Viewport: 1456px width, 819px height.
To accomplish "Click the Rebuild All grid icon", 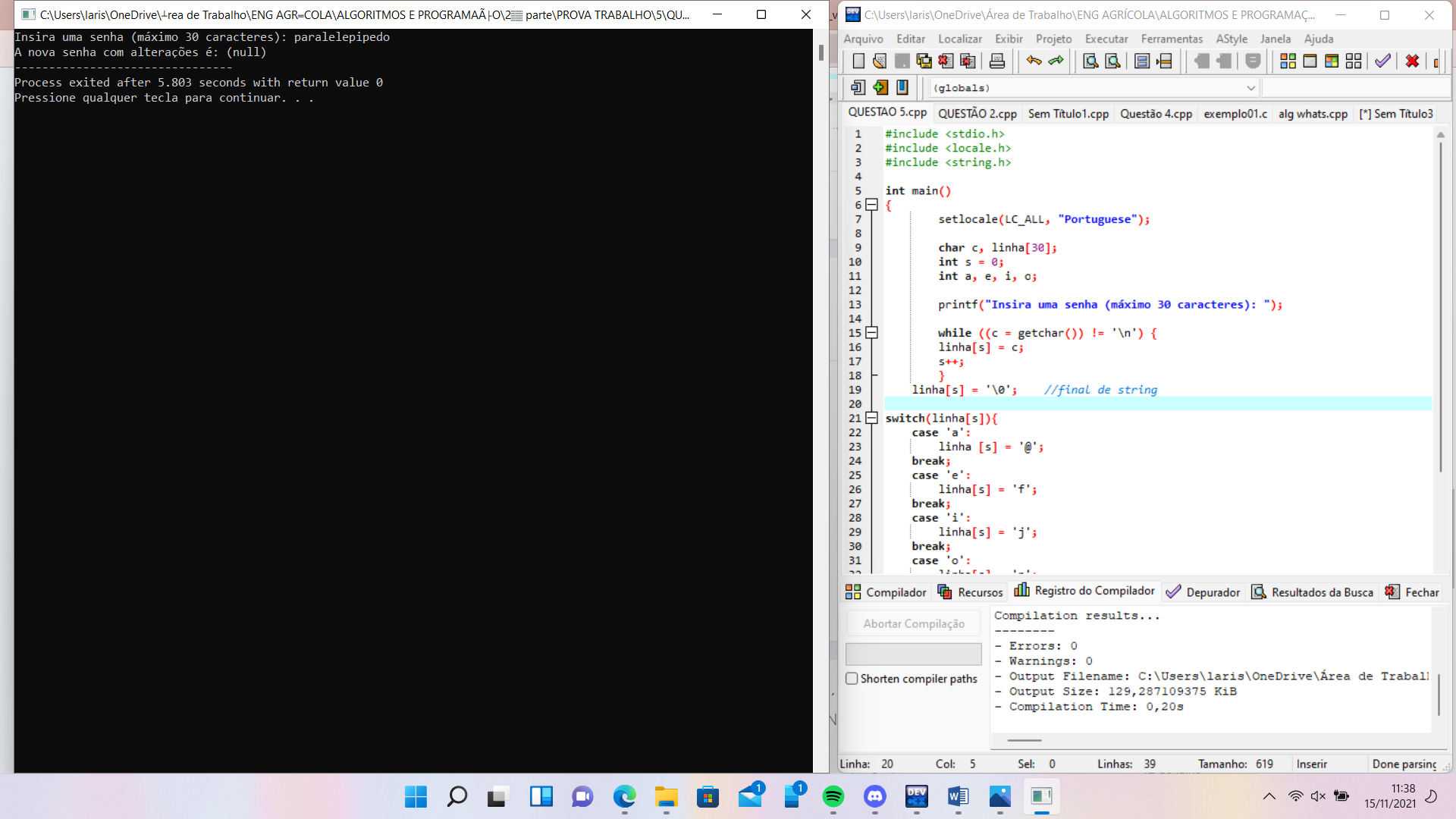I will point(1354,61).
